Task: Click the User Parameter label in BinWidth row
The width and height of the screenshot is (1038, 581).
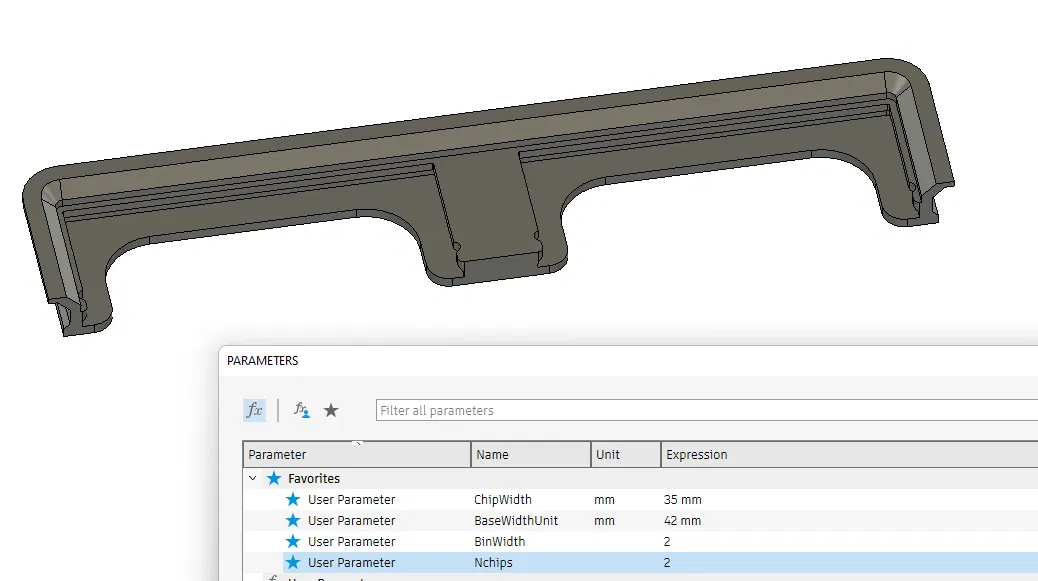Action: click(x=352, y=542)
